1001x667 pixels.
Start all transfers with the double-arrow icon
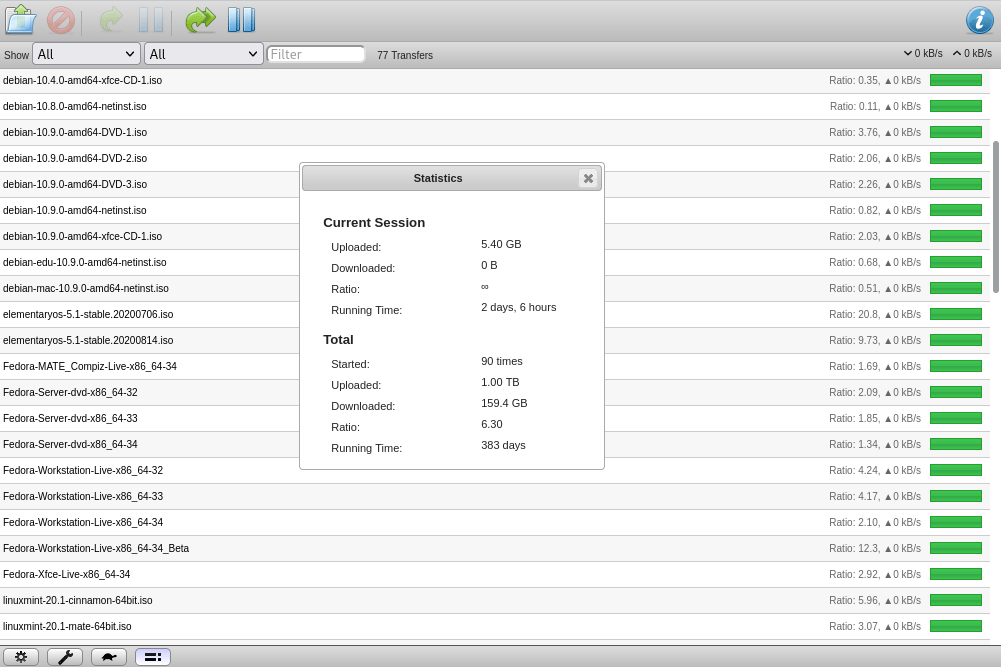tap(199, 19)
